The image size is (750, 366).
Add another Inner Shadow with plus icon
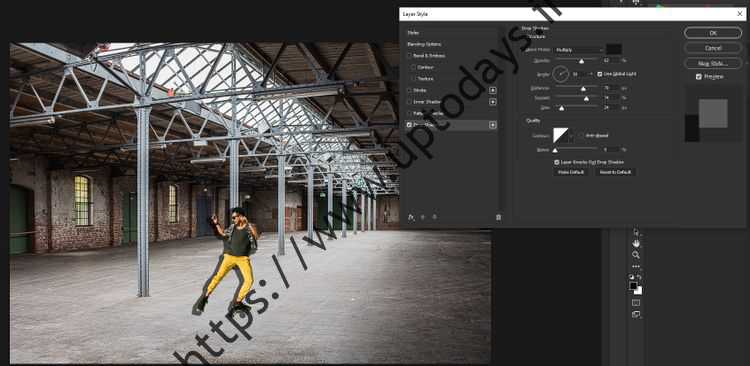point(493,101)
